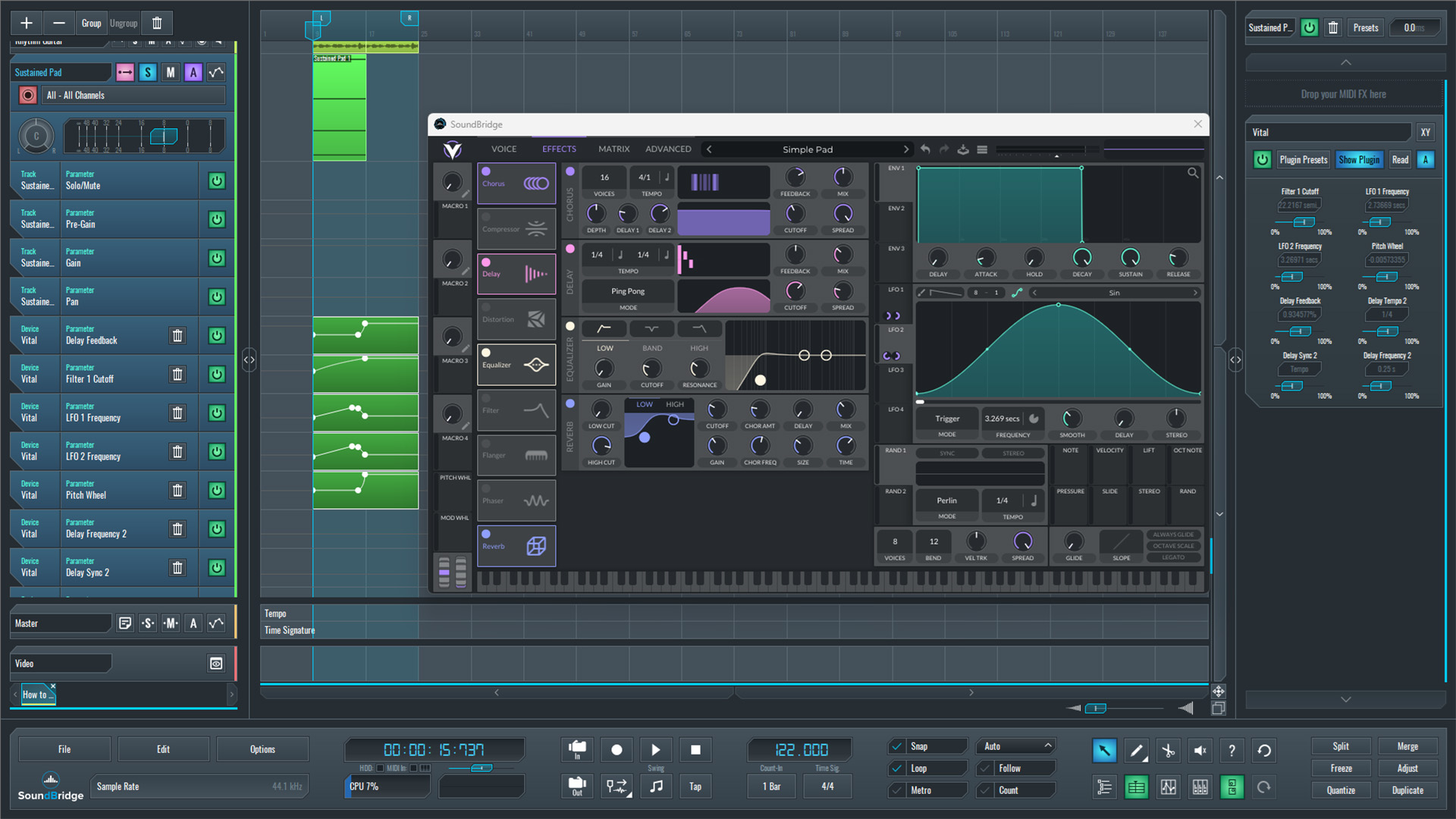This screenshot has height=819, width=1456.
Task: Toggle power for Solo/Mute parameter lane
Action: [217, 180]
